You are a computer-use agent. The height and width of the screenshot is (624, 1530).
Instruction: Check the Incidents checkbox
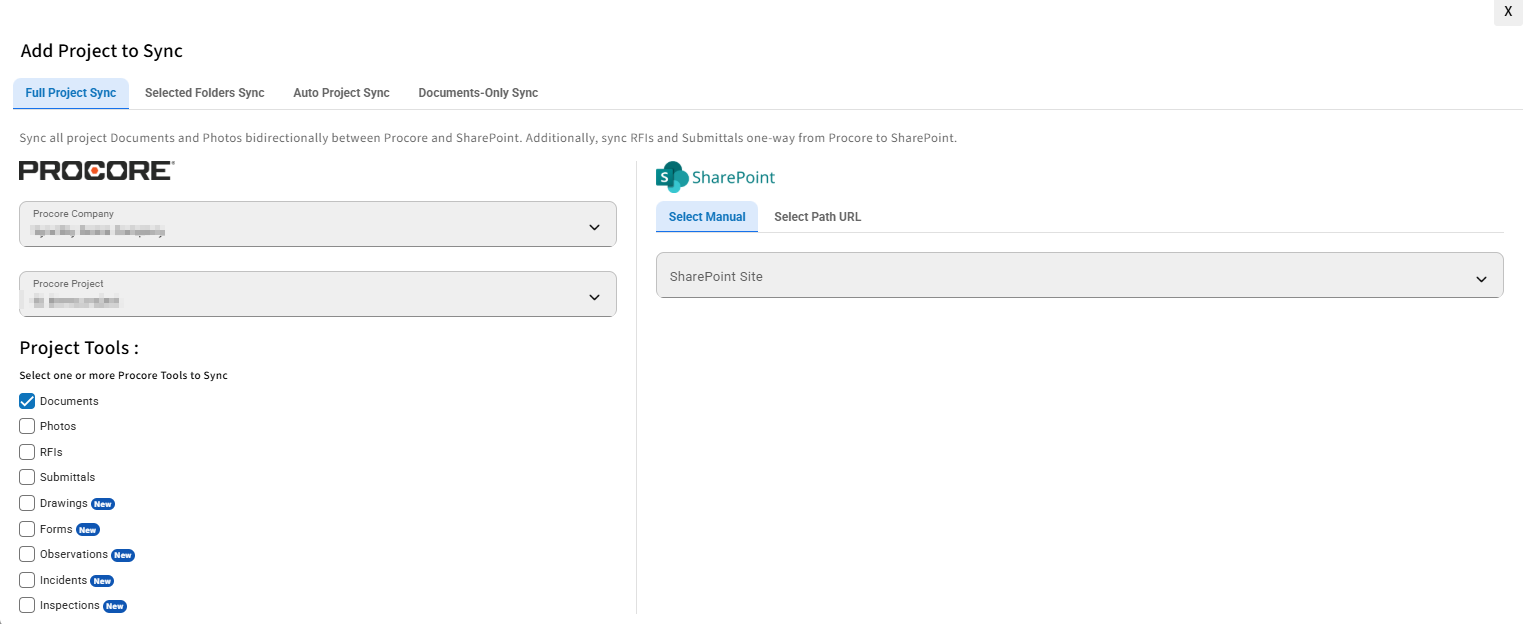click(x=27, y=580)
